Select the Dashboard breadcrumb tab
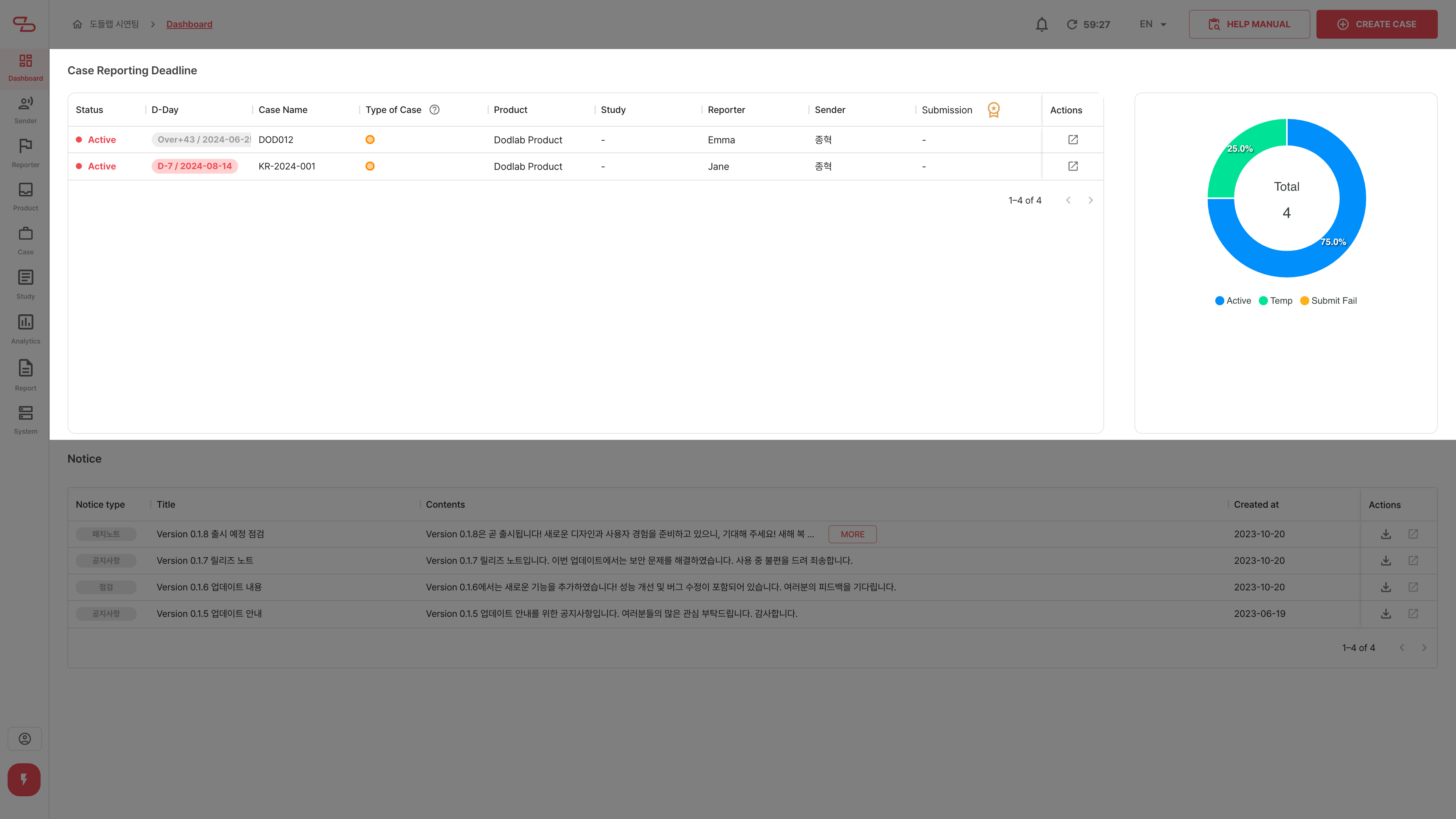This screenshot has height=819, width=1456. tap(189, 24)
